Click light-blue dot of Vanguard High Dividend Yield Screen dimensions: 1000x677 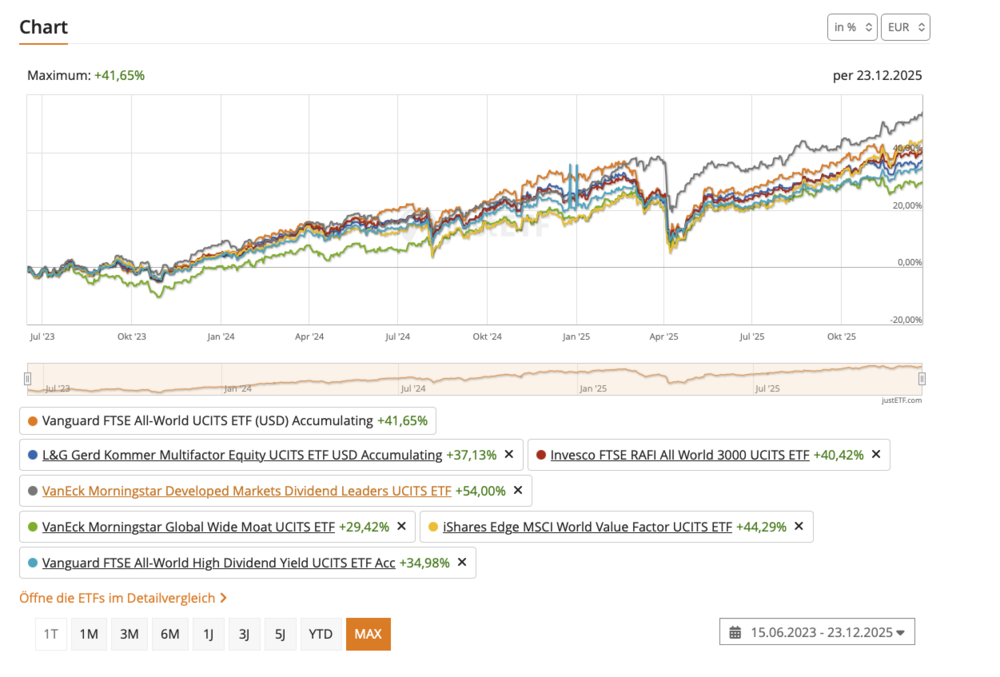(x=33, y=563)
